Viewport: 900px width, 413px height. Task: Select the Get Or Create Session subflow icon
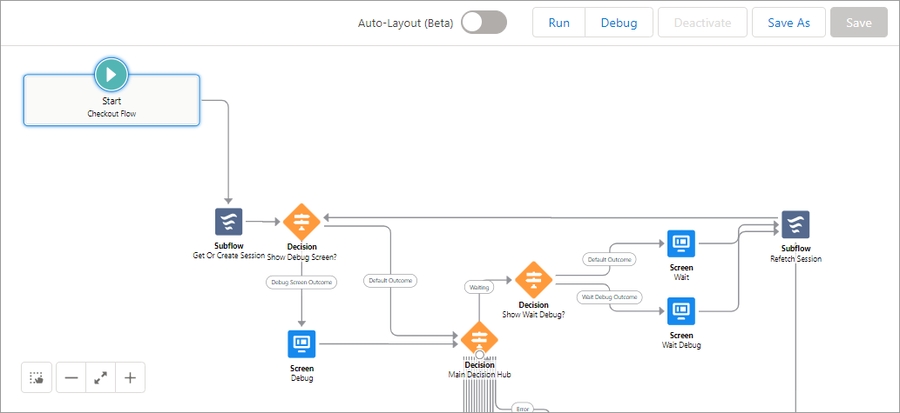tap(229, 222)
